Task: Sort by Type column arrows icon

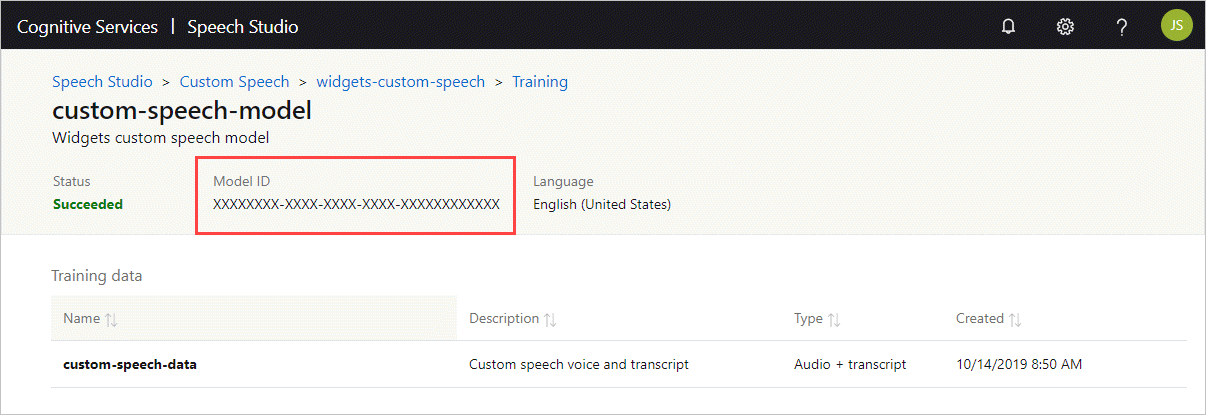Action: (834, 319)
